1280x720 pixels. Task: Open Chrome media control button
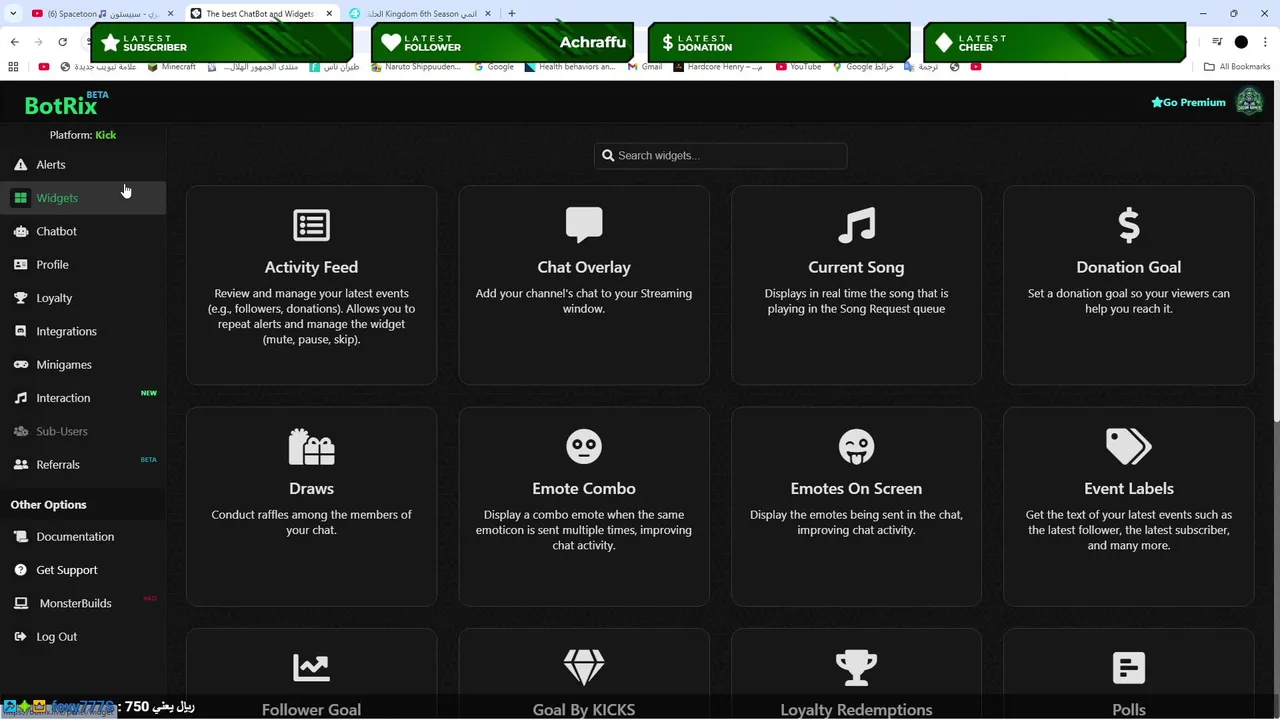pos(1217,42)
